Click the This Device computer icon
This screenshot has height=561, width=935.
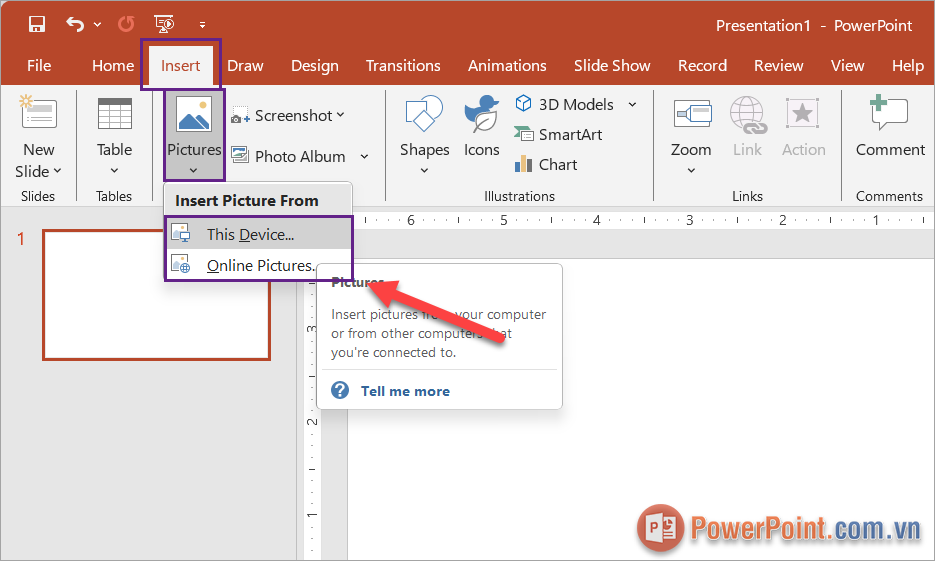point(181,233)
